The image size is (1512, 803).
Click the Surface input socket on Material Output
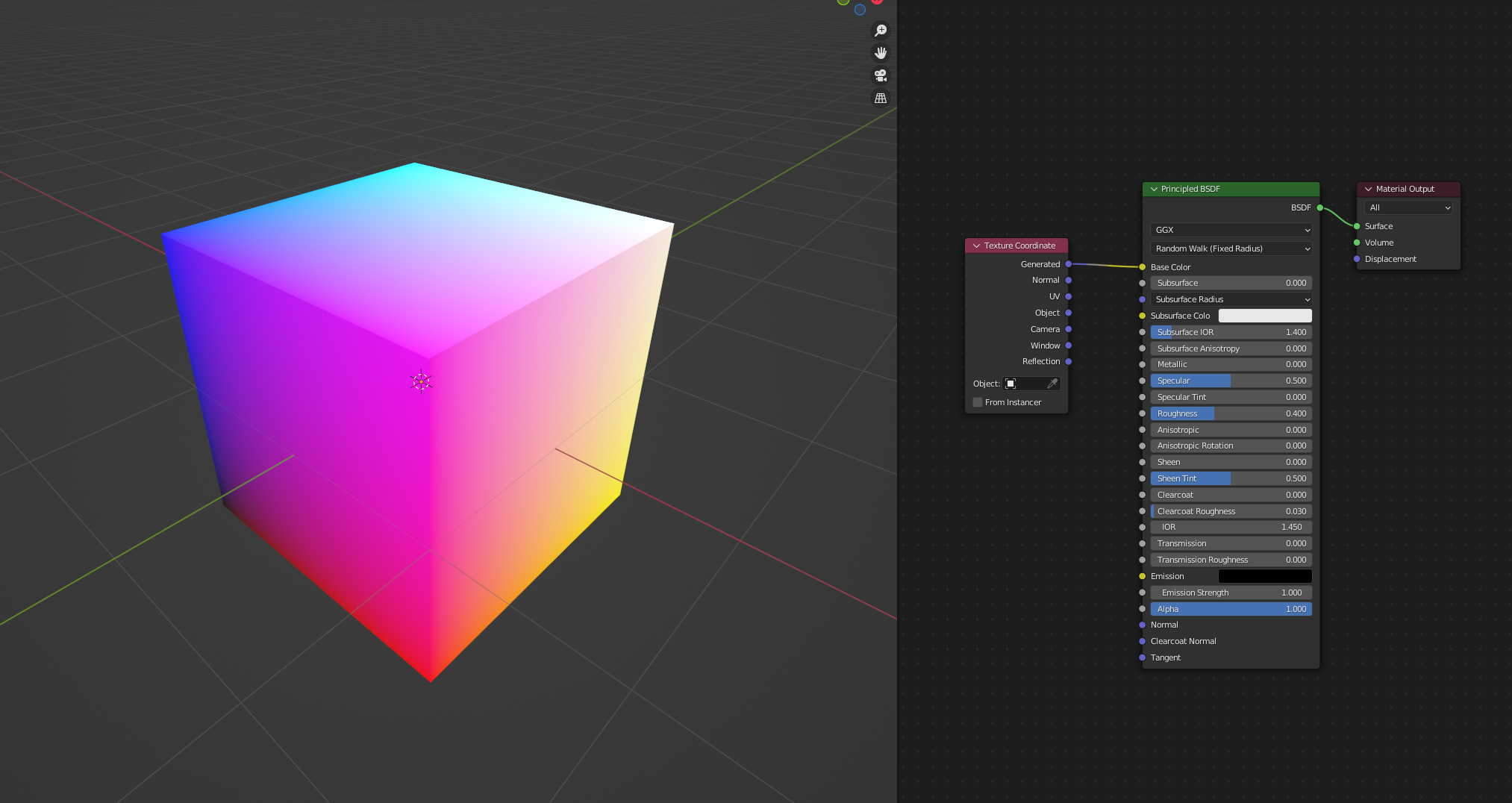coord(1357,226)
